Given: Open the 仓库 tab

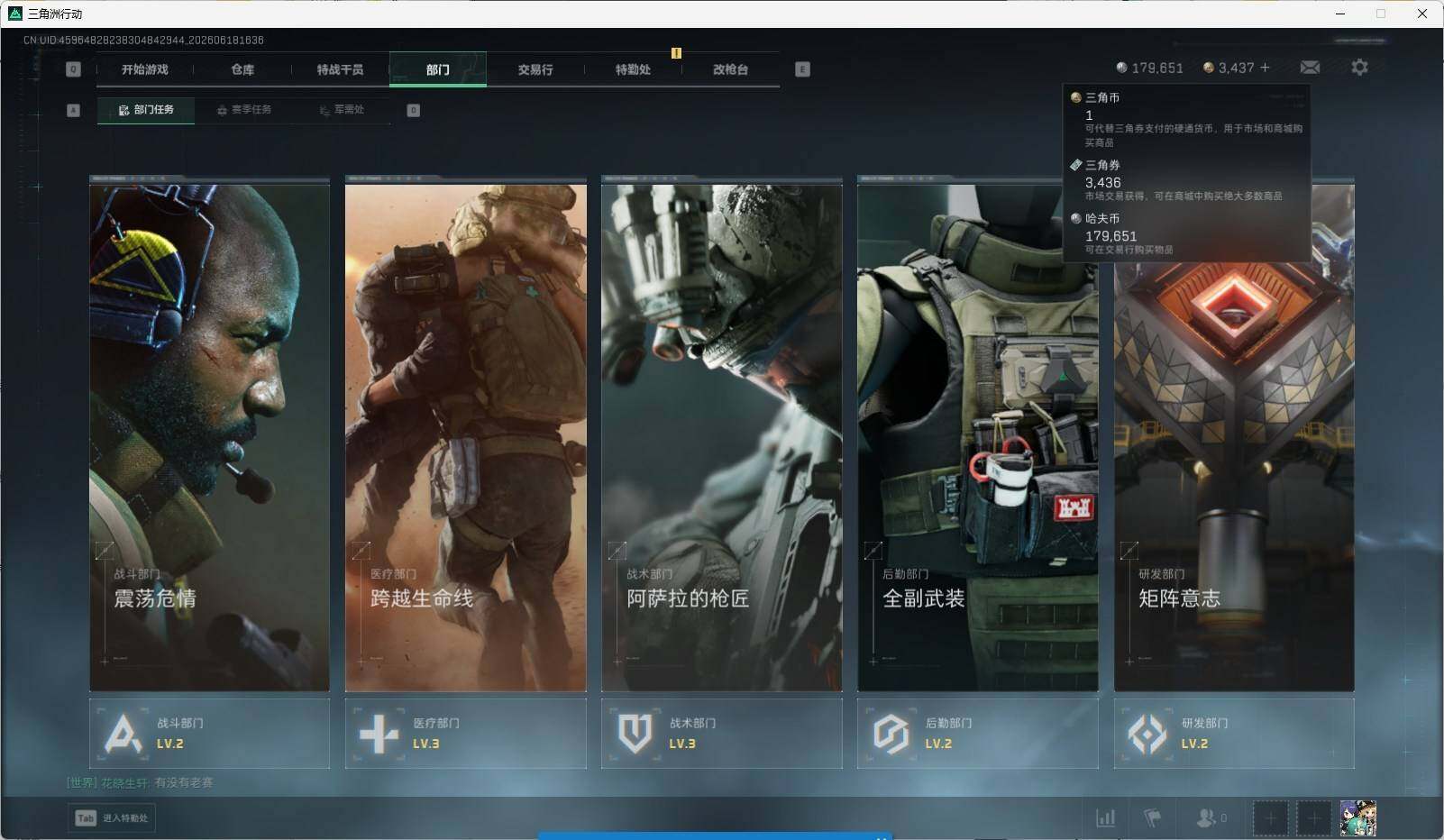Looking at the screenshot, I should [x=242, y=69].
